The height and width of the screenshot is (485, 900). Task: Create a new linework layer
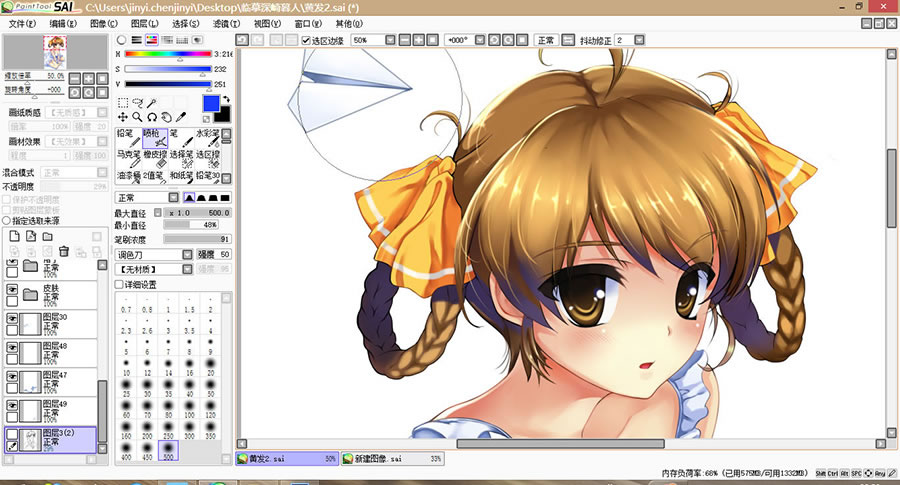pos(31,236)
